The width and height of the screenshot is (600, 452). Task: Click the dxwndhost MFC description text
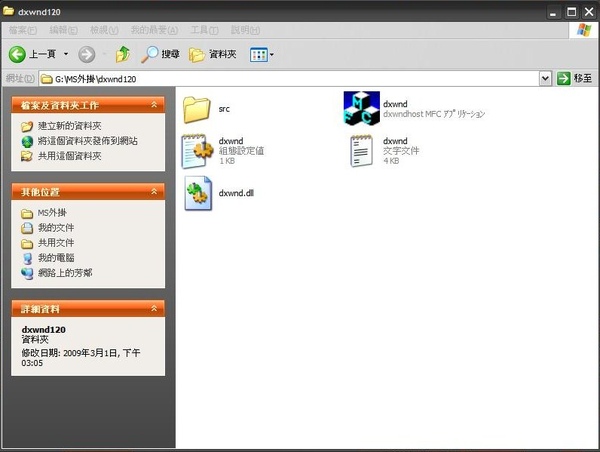pos(434,114)
